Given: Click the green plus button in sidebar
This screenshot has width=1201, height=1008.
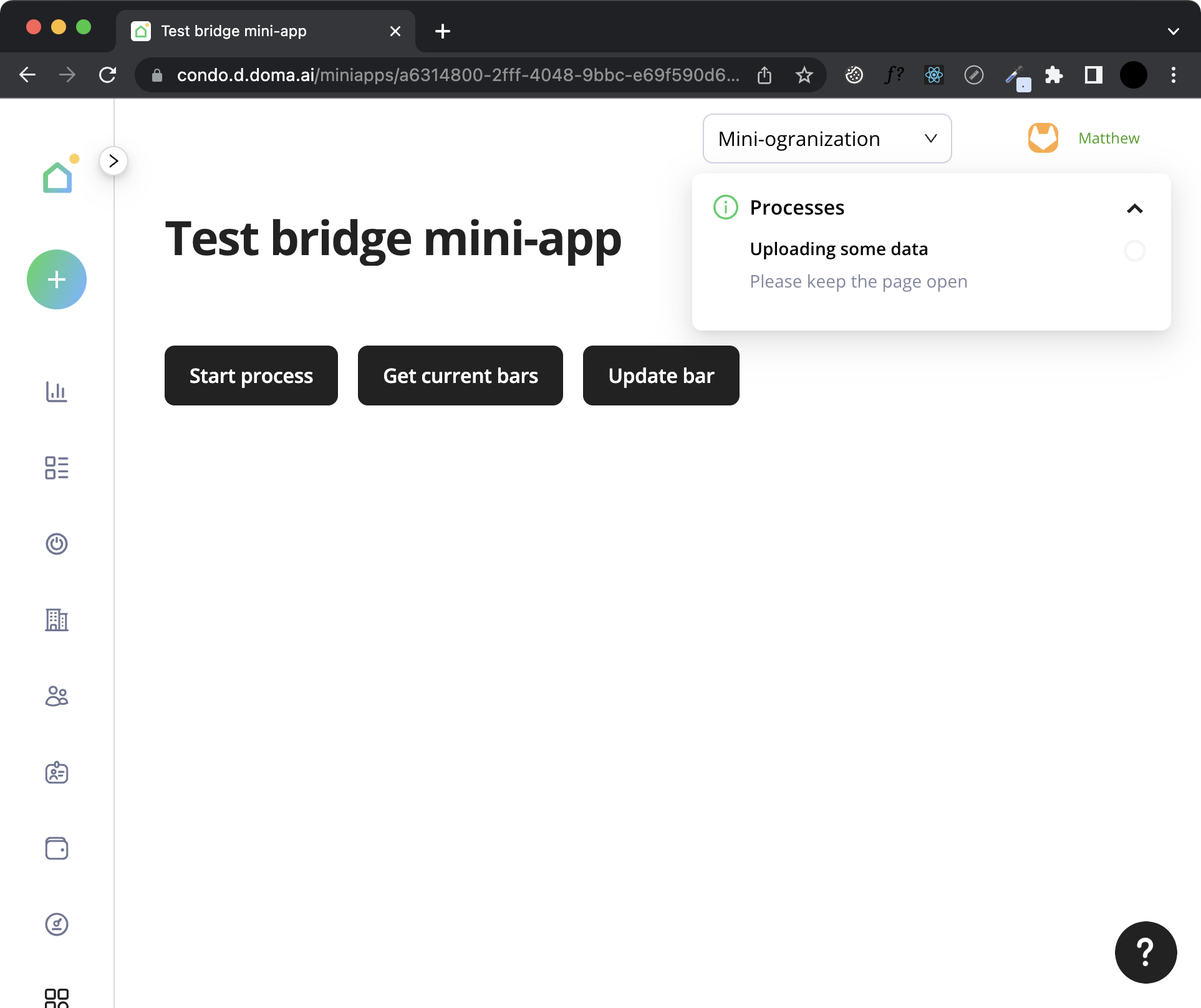Looking at the screenshot, I should (57, 279).
